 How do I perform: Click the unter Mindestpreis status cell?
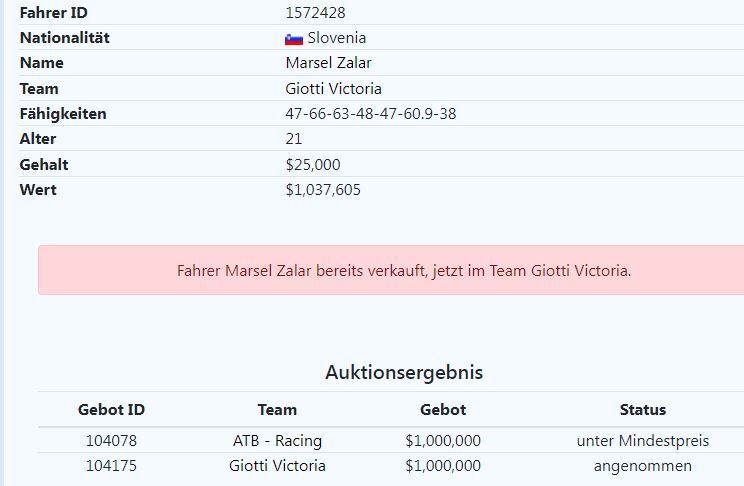(642, 440)
